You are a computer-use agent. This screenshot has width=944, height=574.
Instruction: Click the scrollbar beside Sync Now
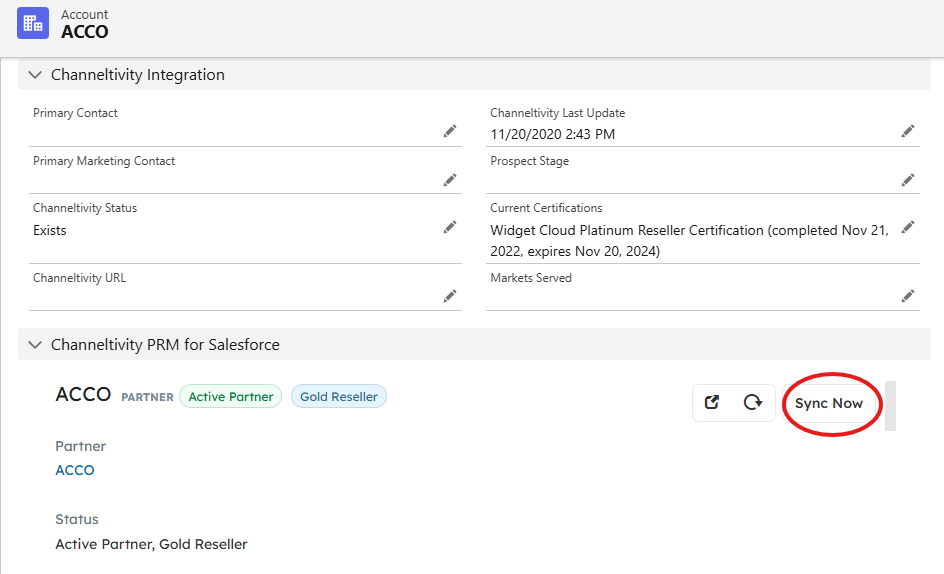point(890,405)
